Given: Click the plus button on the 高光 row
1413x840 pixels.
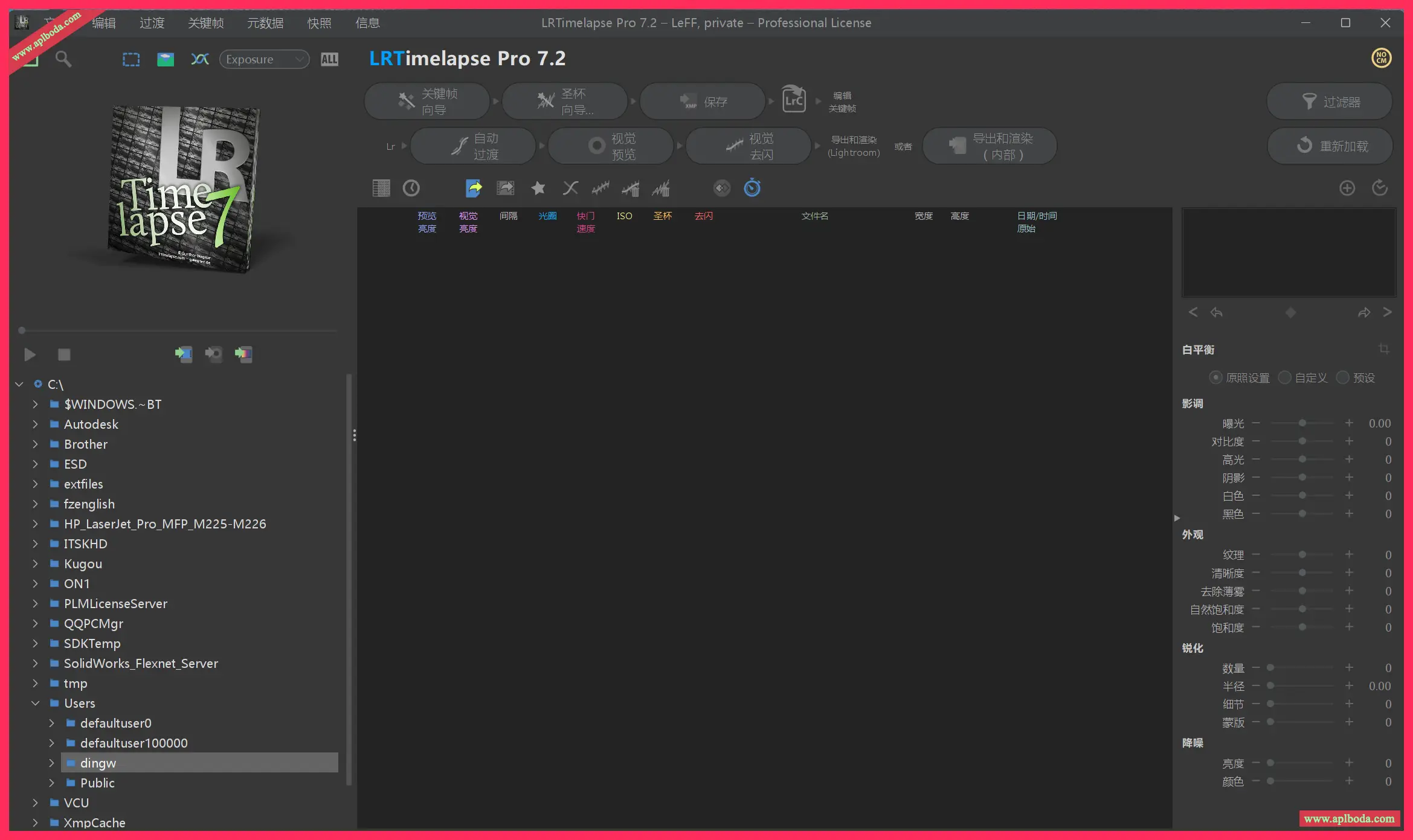Looking at the screenshot, I should point(1349,460).
